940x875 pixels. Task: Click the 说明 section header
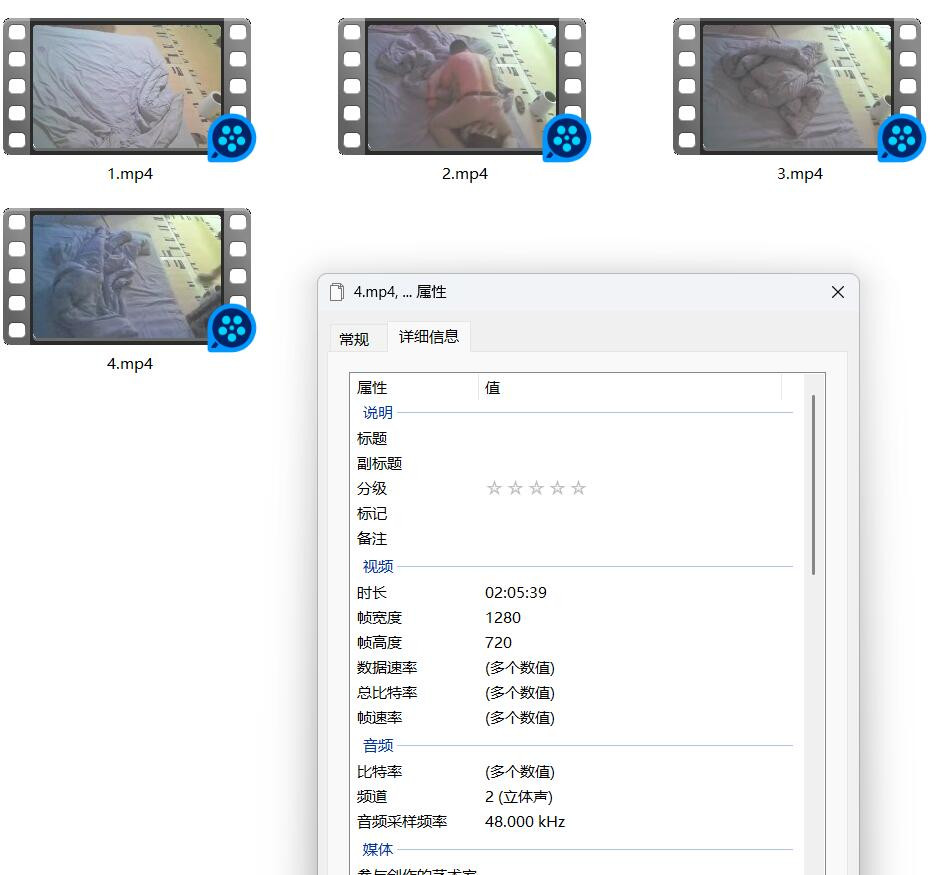[378, 413]
